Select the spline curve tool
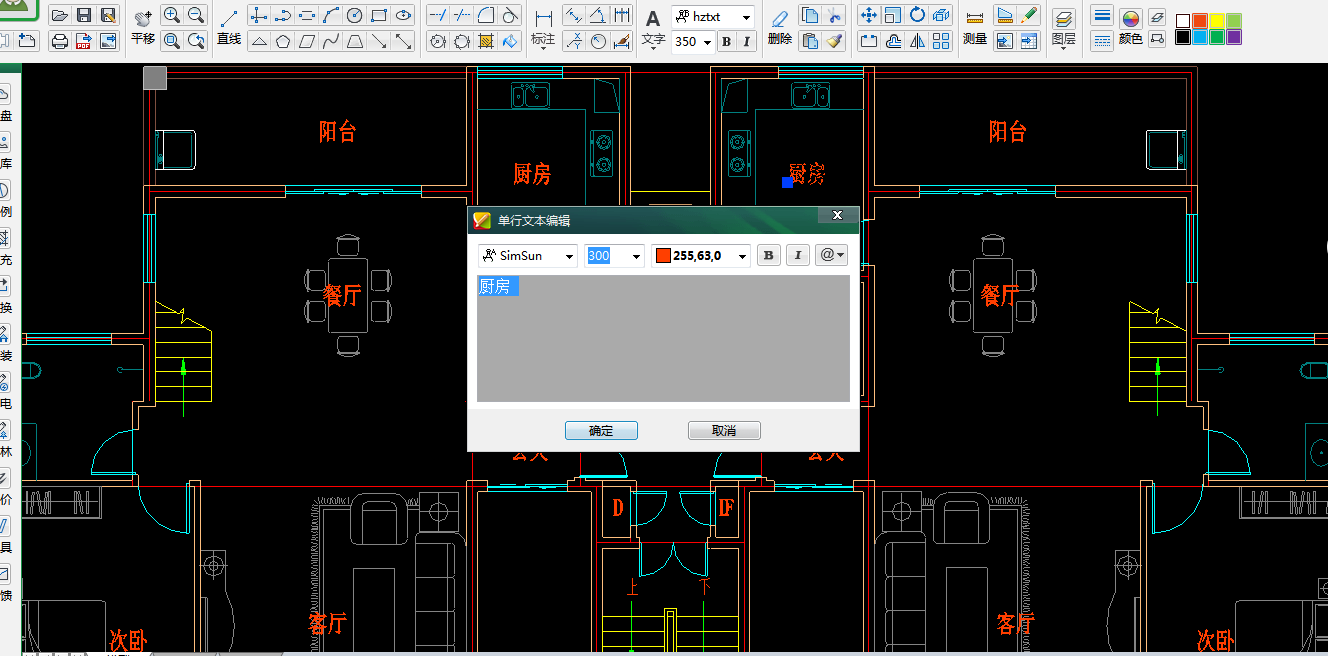This screenshot has height=656, width=1328. (x=331, y=41)
